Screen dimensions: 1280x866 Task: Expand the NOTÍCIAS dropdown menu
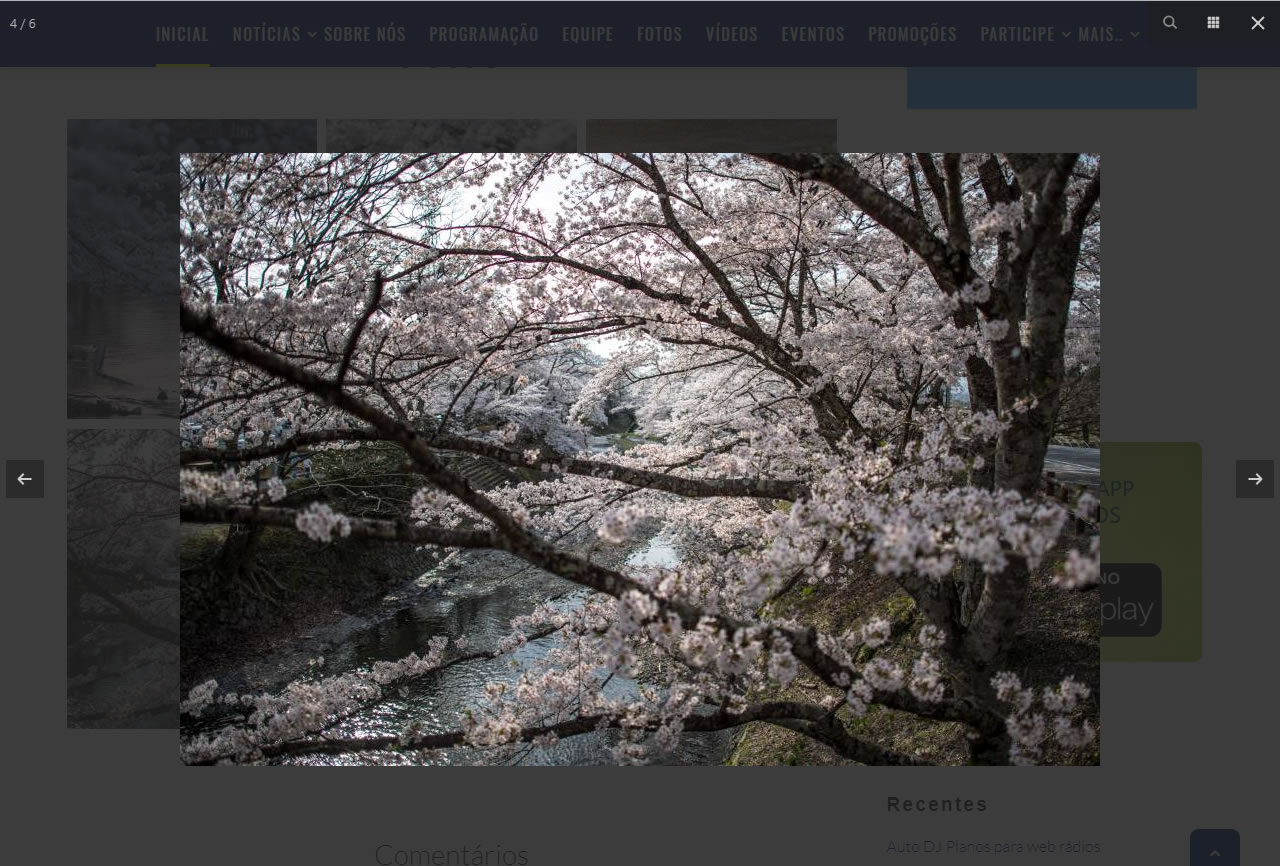pyautogui.click(x=274, y=34)
